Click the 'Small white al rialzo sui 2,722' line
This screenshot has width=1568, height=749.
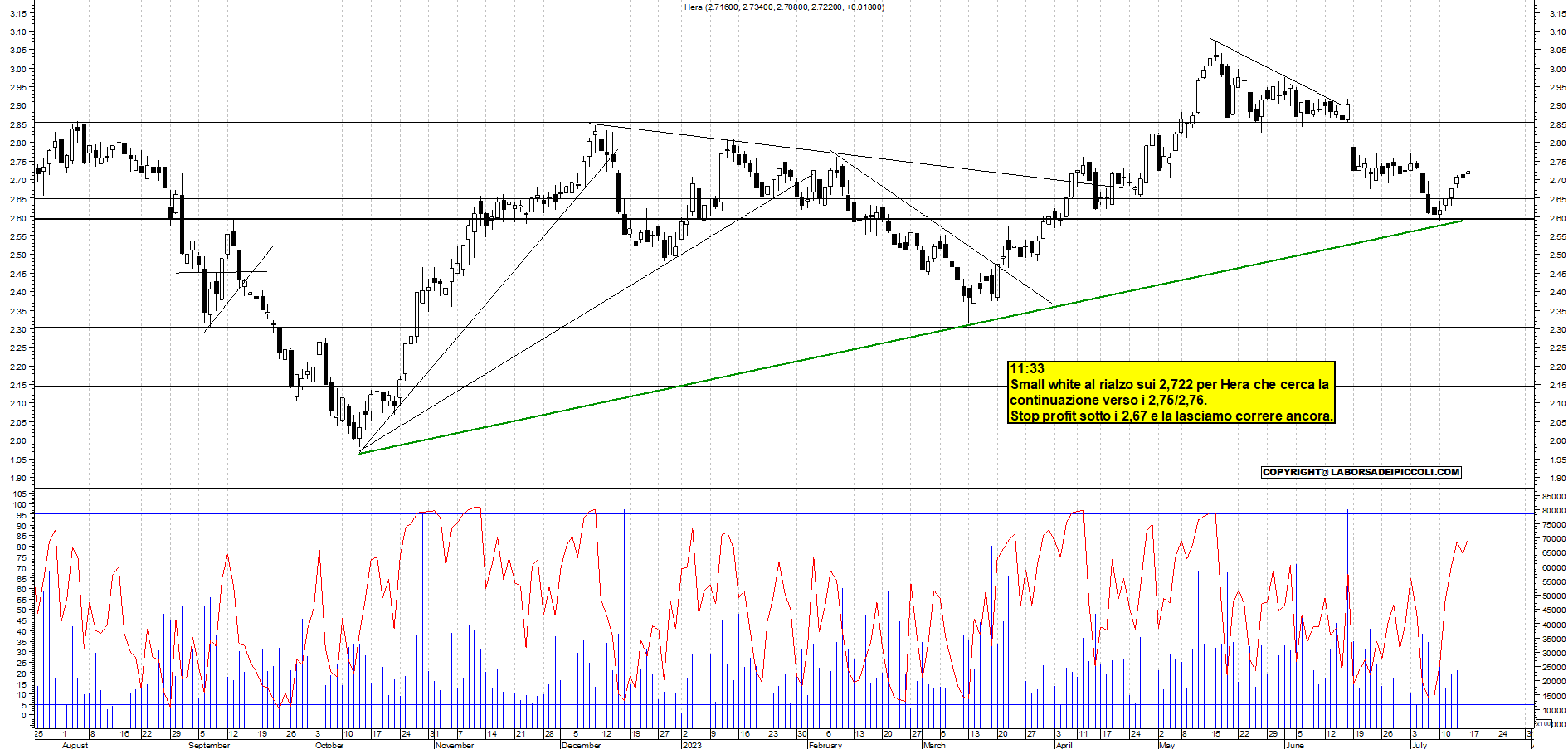(x=1170, y=385)
